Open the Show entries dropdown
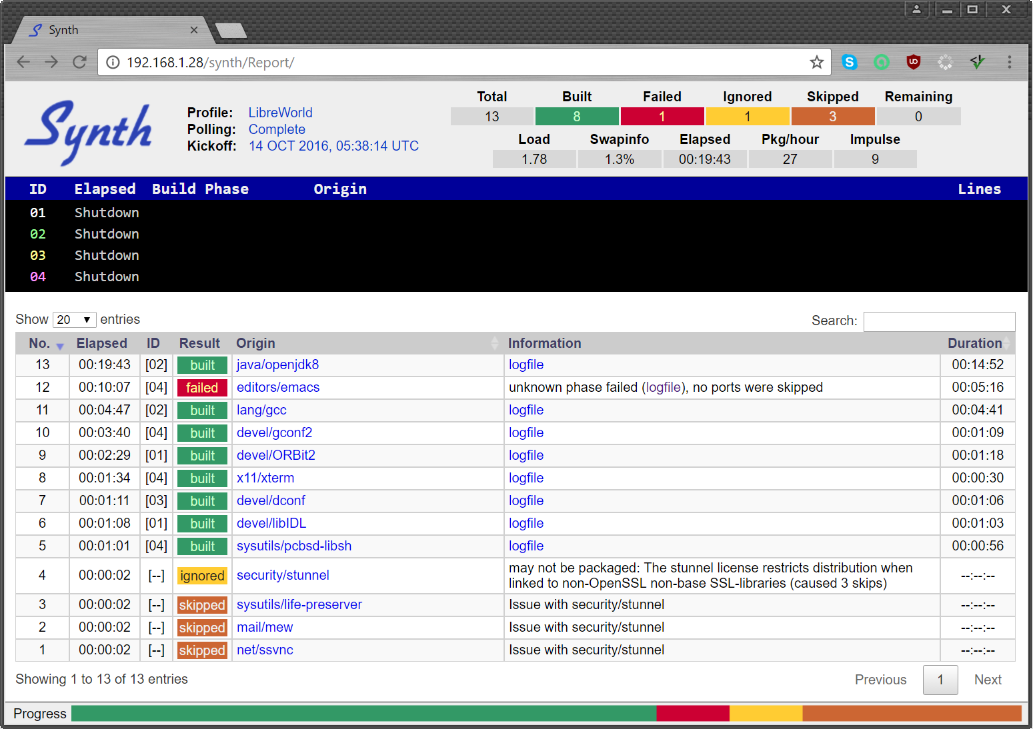 (74, 320)
